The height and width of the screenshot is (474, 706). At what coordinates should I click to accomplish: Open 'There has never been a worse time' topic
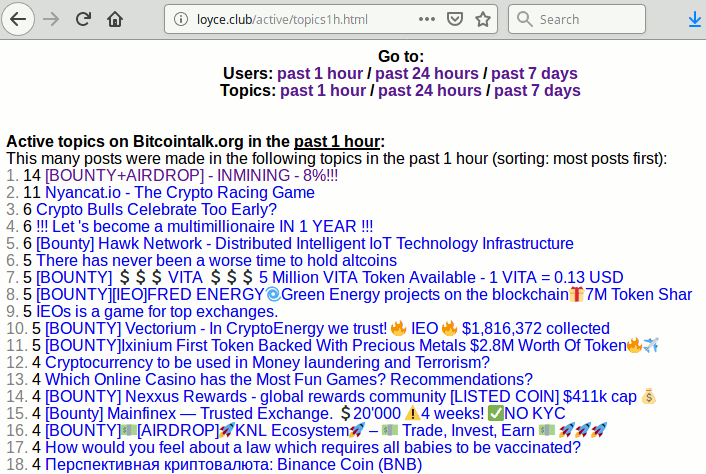coord(217,261)
